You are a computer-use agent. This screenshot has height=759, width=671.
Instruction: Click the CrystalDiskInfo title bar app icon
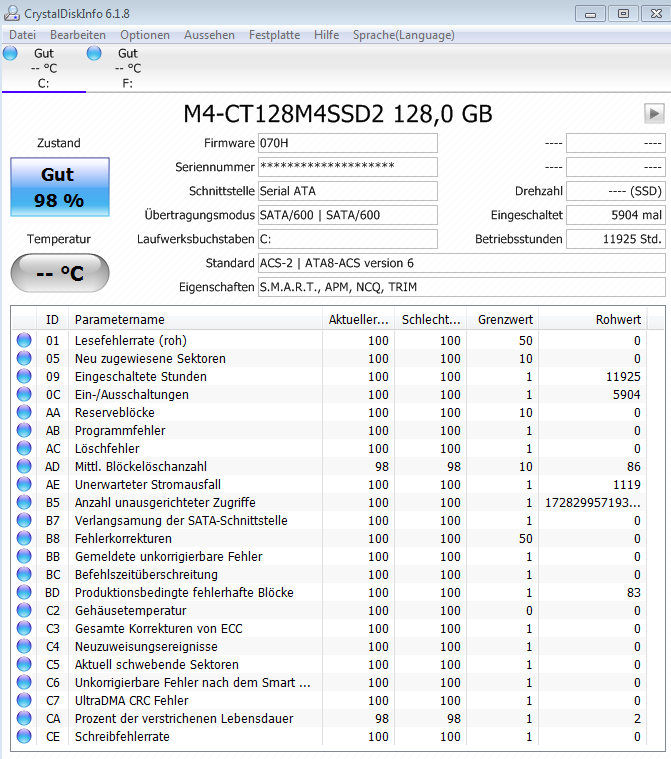click(x=12, y=13)
